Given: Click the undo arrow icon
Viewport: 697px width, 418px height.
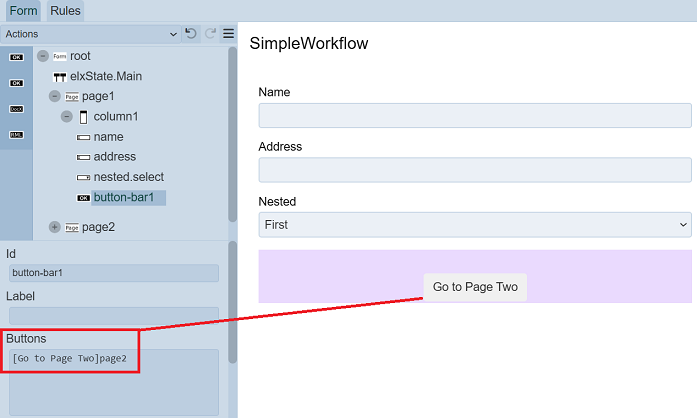Looking at the screenshot, I should [191, 34].
